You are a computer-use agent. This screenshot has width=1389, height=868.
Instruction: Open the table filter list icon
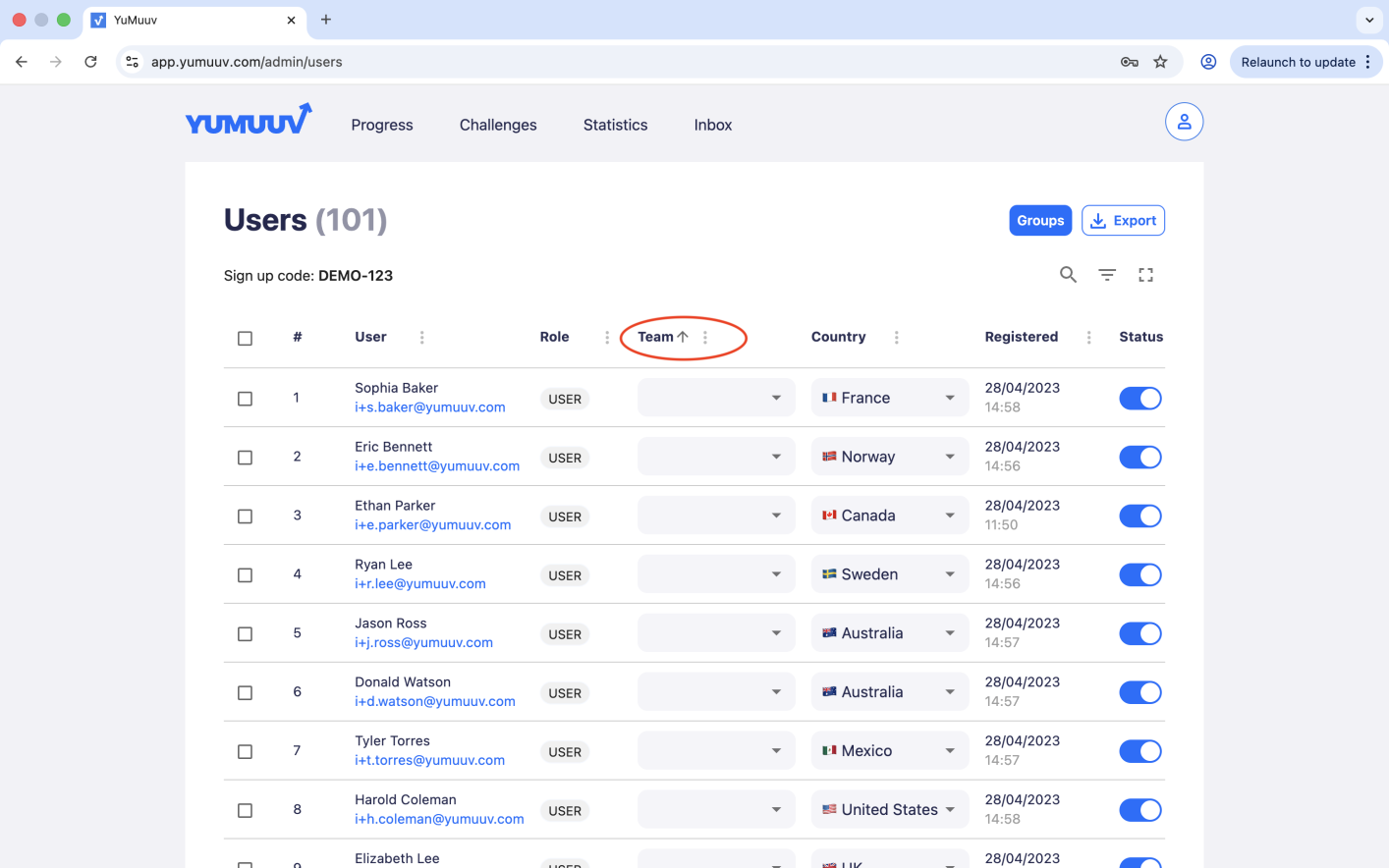(x=1107, y=275)
